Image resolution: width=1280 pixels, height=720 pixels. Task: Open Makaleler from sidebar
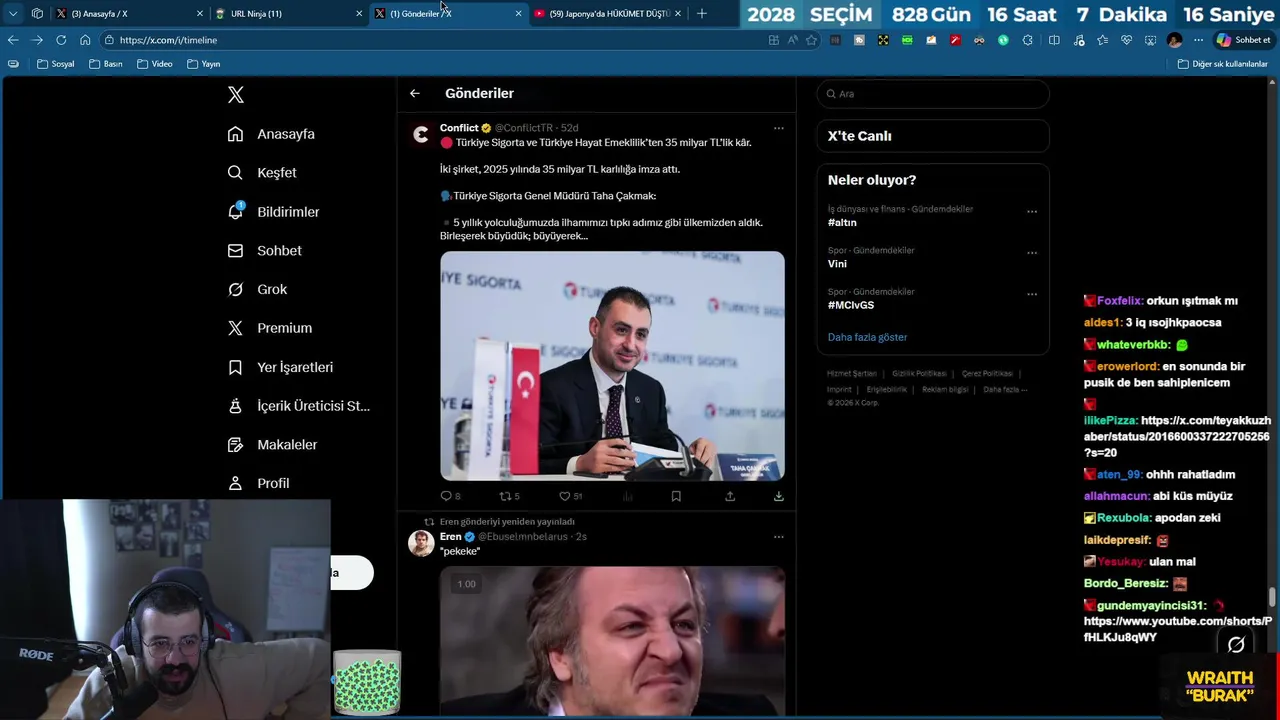click(x=272, y=444)
